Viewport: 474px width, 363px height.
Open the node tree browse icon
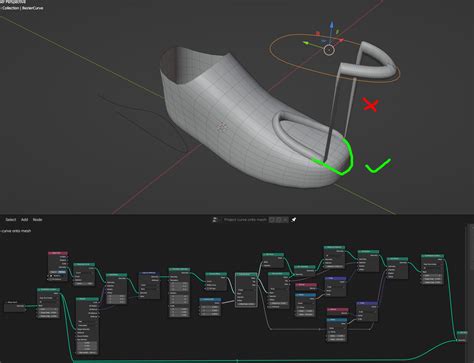point(215,220)
